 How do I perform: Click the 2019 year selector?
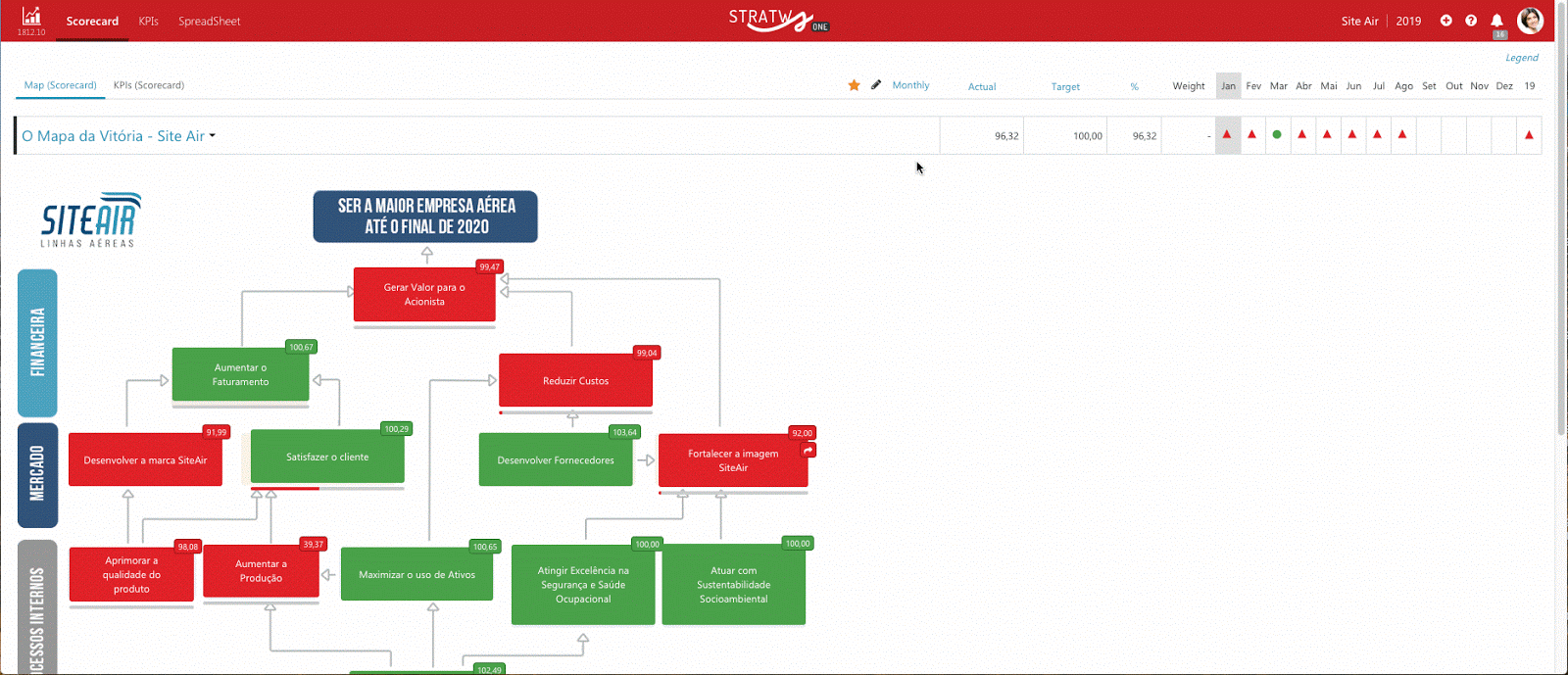(1408, 21)
